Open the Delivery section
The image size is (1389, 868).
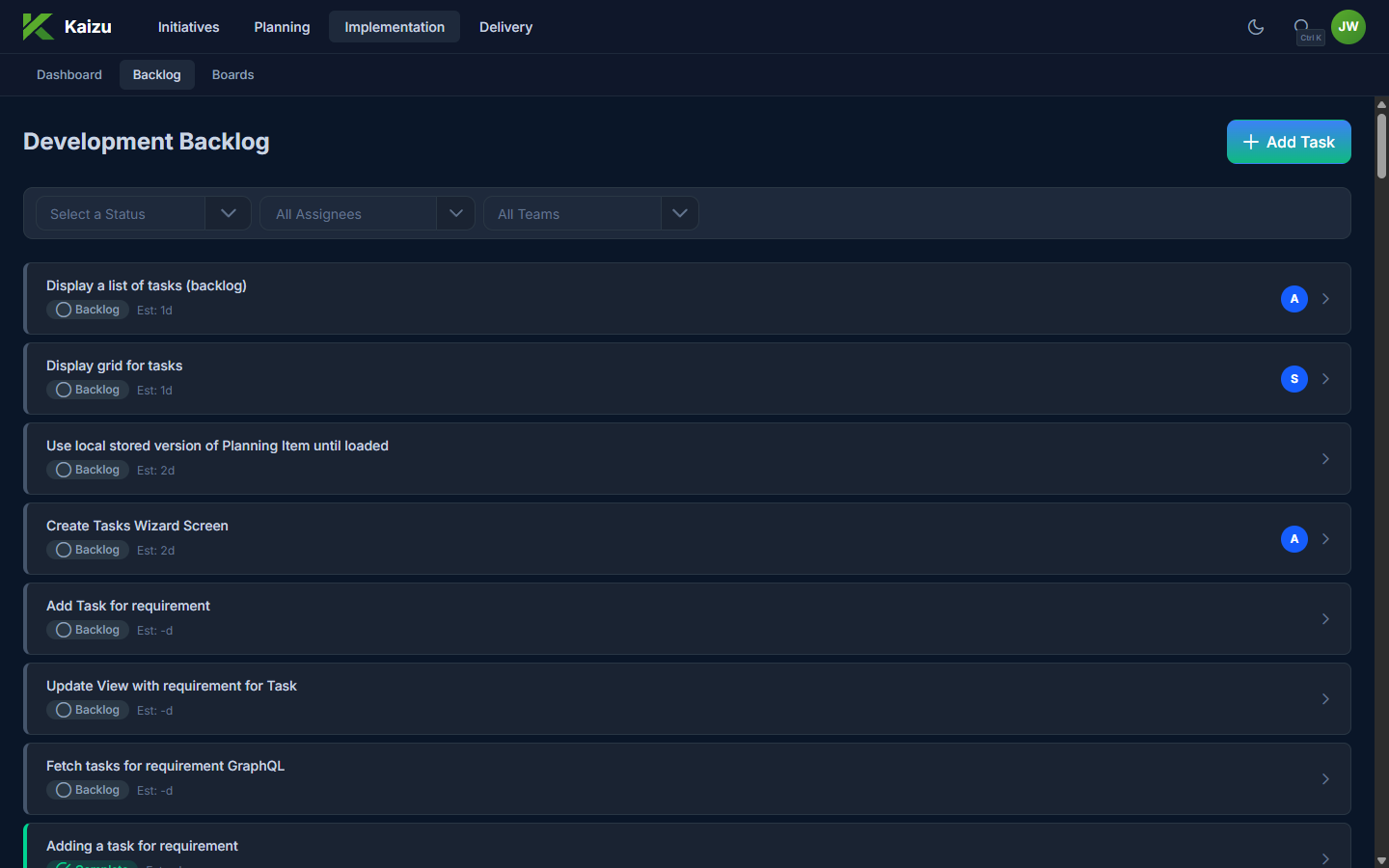tap(505, 27)
